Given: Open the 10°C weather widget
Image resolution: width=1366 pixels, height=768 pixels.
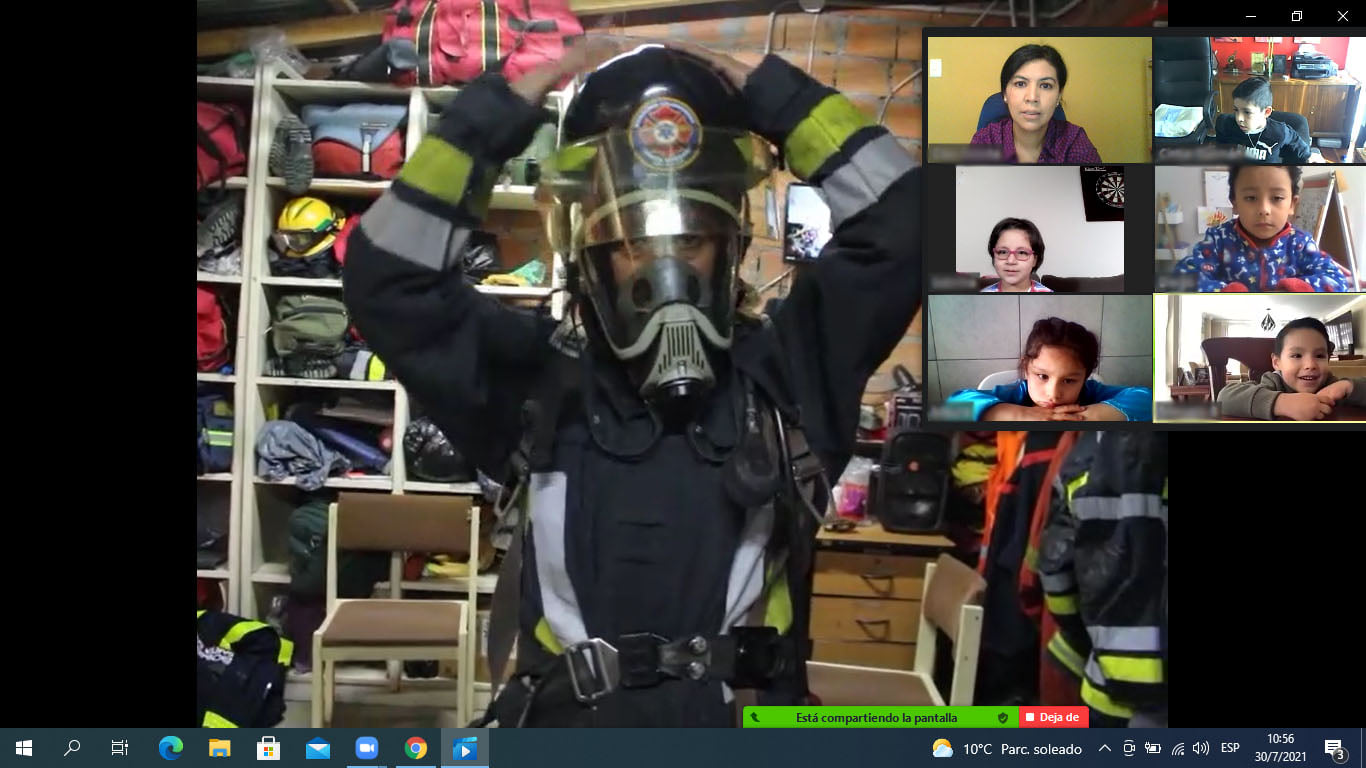Looking at the screenshot, I should (x=1006, y=749).
